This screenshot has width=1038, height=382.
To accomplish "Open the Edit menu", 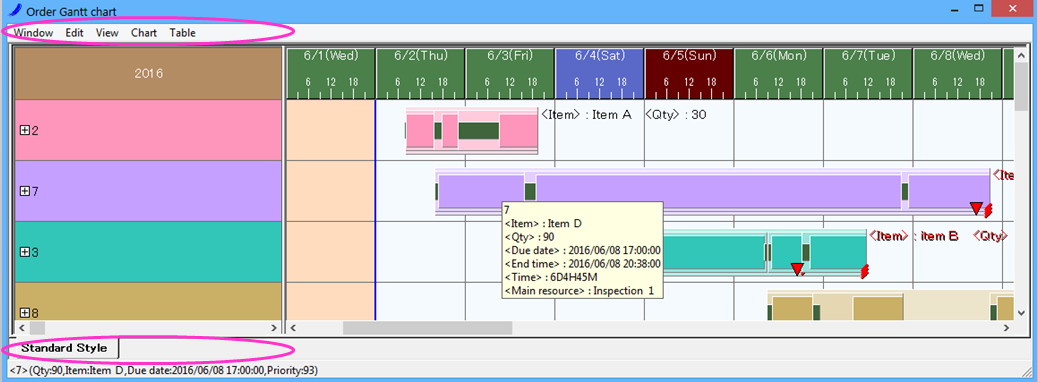I will pyautogui.click(x=74, y=32).
